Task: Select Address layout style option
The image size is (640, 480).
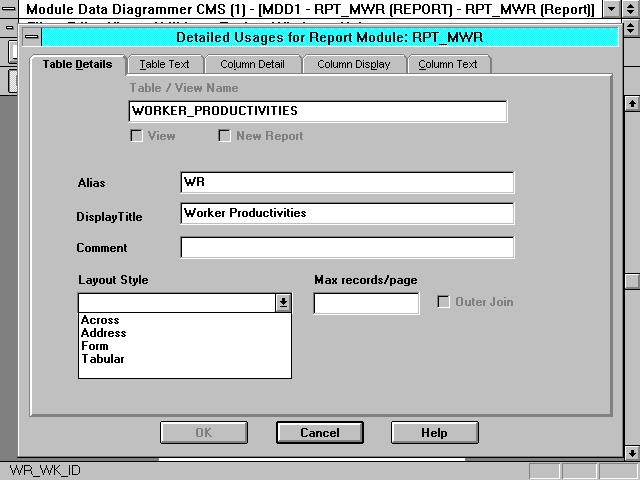Action: (104, 333)
